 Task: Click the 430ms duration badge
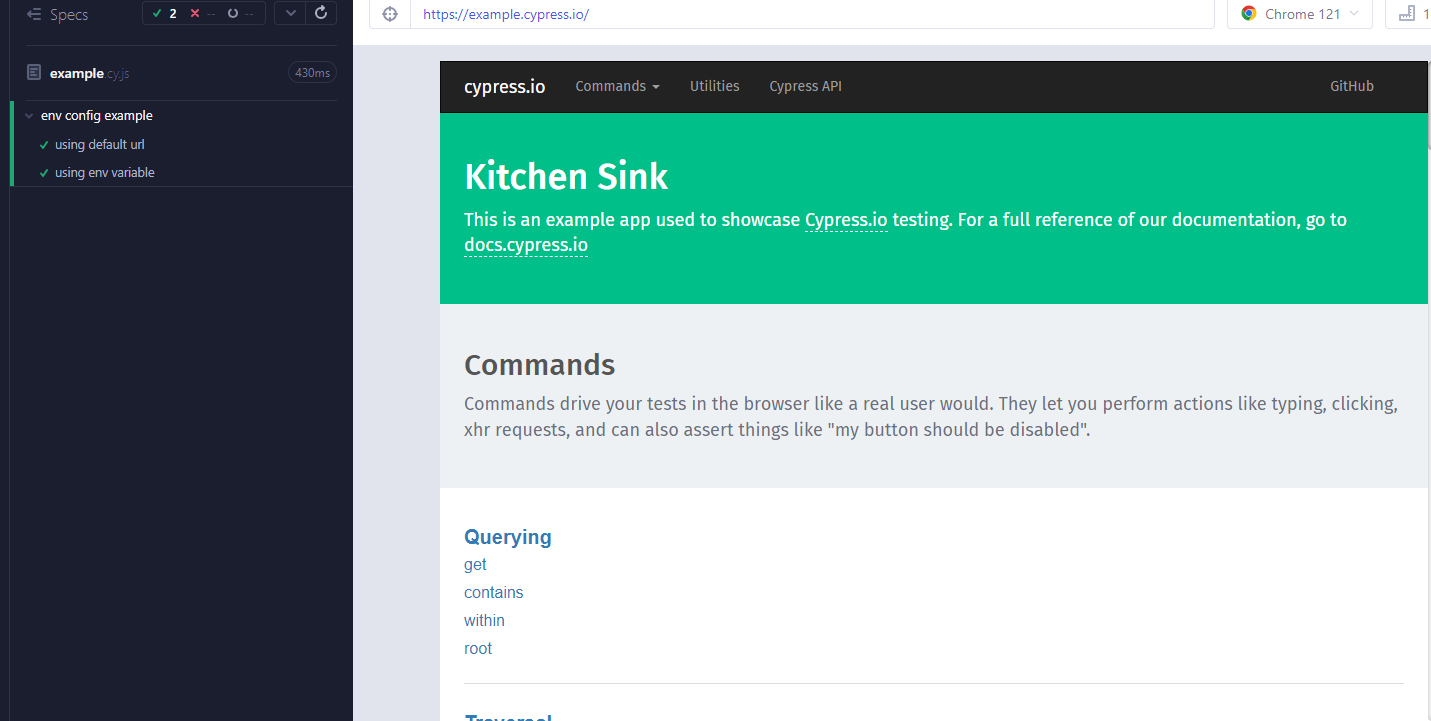pyautogui.click(x=312, y=73)
